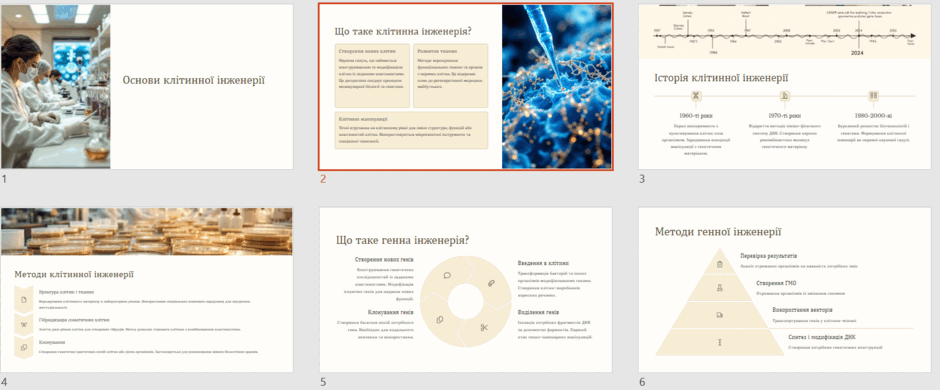This screenshot has height=390, width=940.
Task: Click the clipboard icon at the pyramid top
Action: click(719, 264)
